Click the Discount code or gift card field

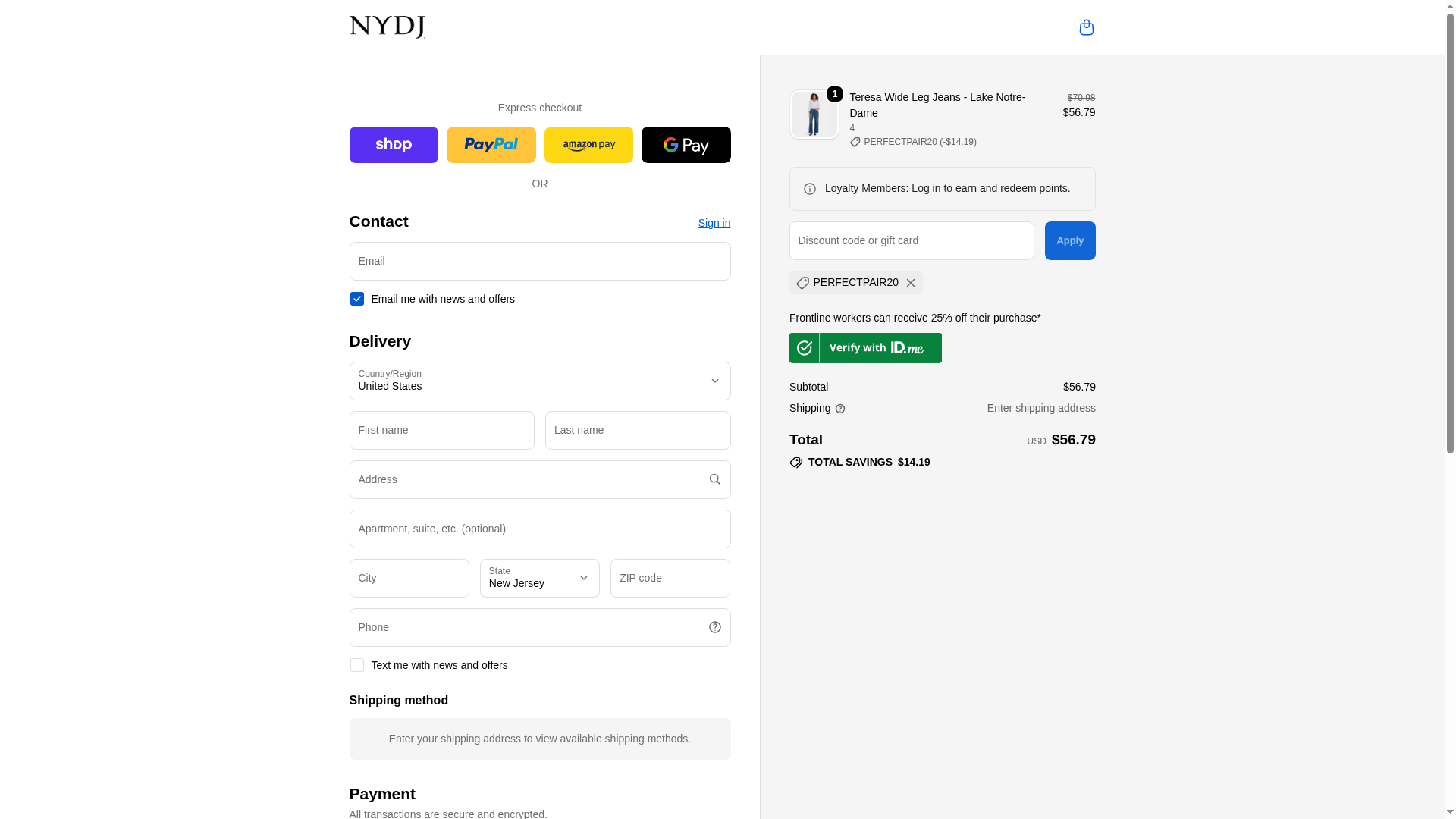(911, 240)
